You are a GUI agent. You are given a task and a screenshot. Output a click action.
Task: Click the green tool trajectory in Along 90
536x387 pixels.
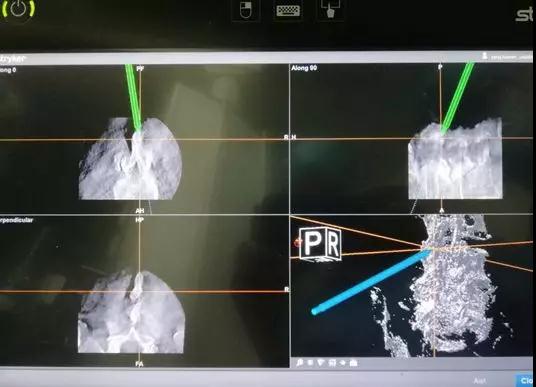coord(458,97)
